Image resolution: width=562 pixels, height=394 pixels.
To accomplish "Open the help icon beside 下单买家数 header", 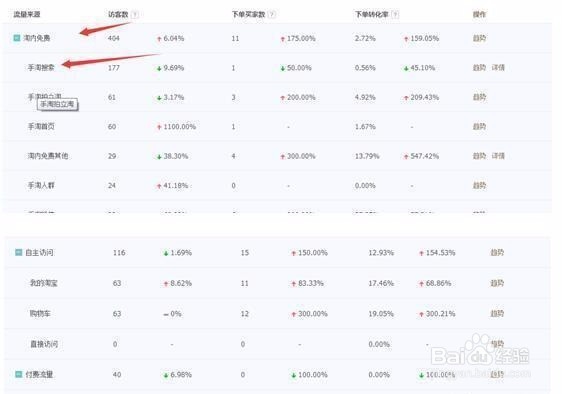I will (x=272, y=15).
